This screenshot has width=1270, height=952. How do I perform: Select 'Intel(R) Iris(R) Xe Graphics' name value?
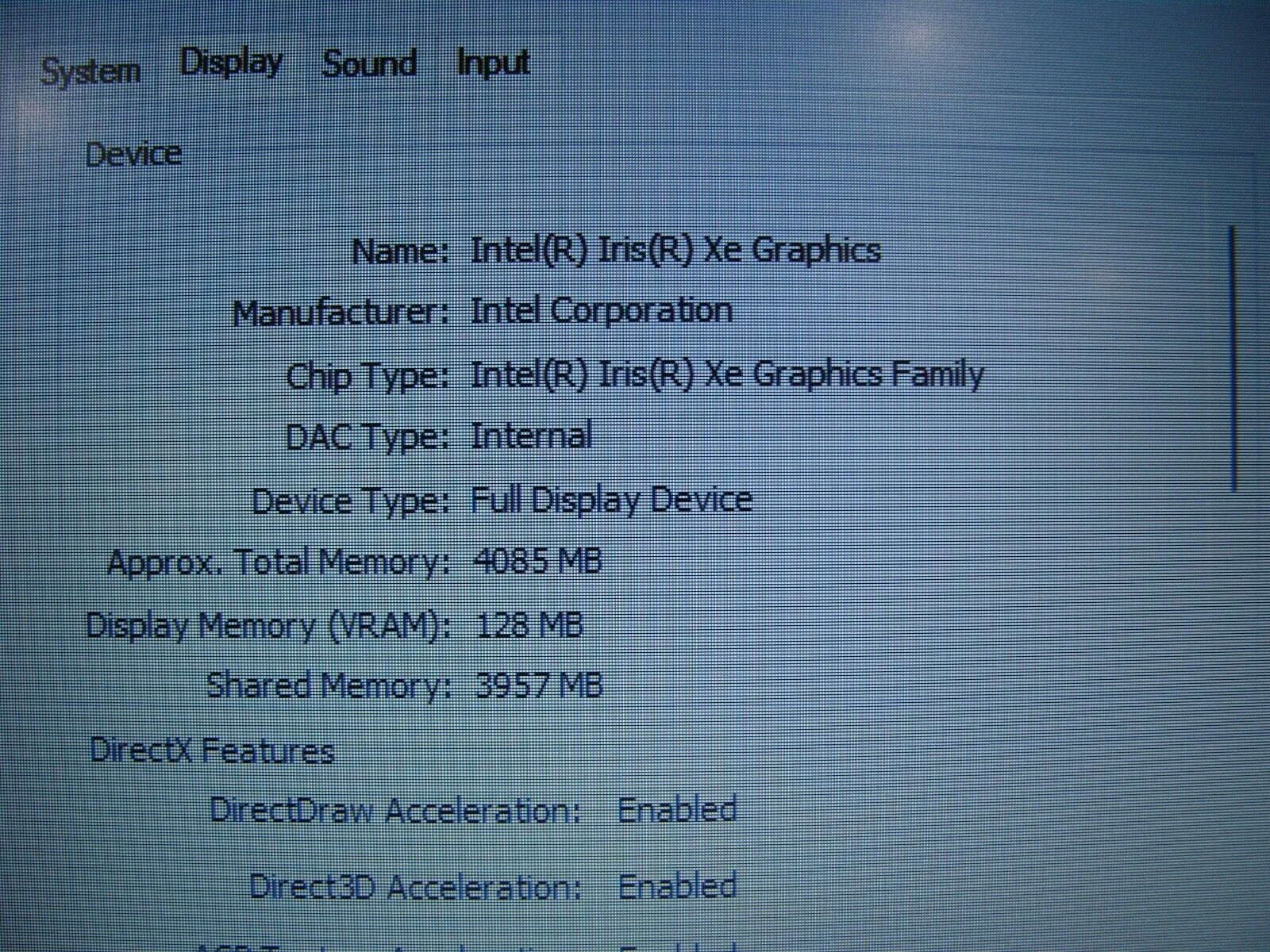point(675,251)
